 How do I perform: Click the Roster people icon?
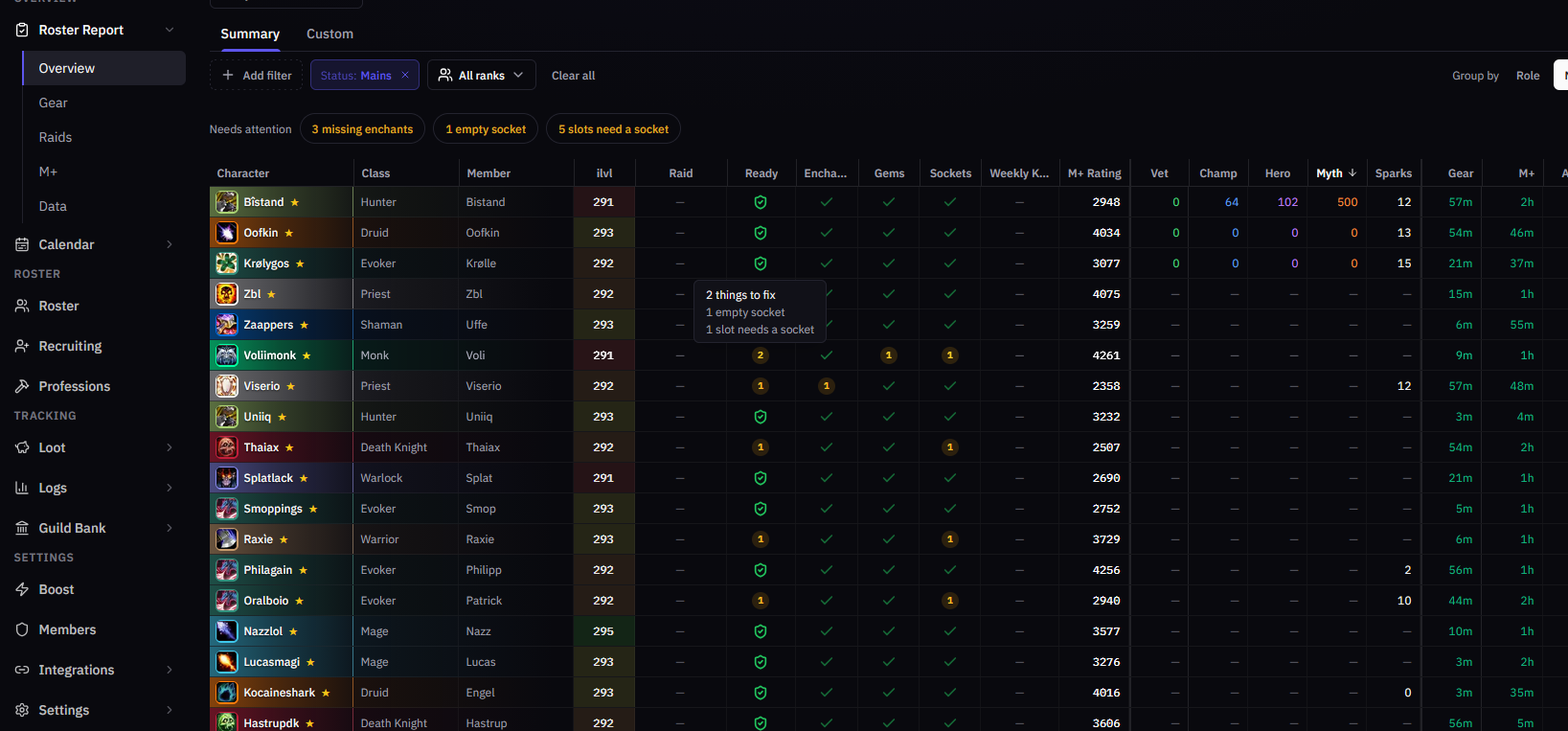tap(22, 306)
